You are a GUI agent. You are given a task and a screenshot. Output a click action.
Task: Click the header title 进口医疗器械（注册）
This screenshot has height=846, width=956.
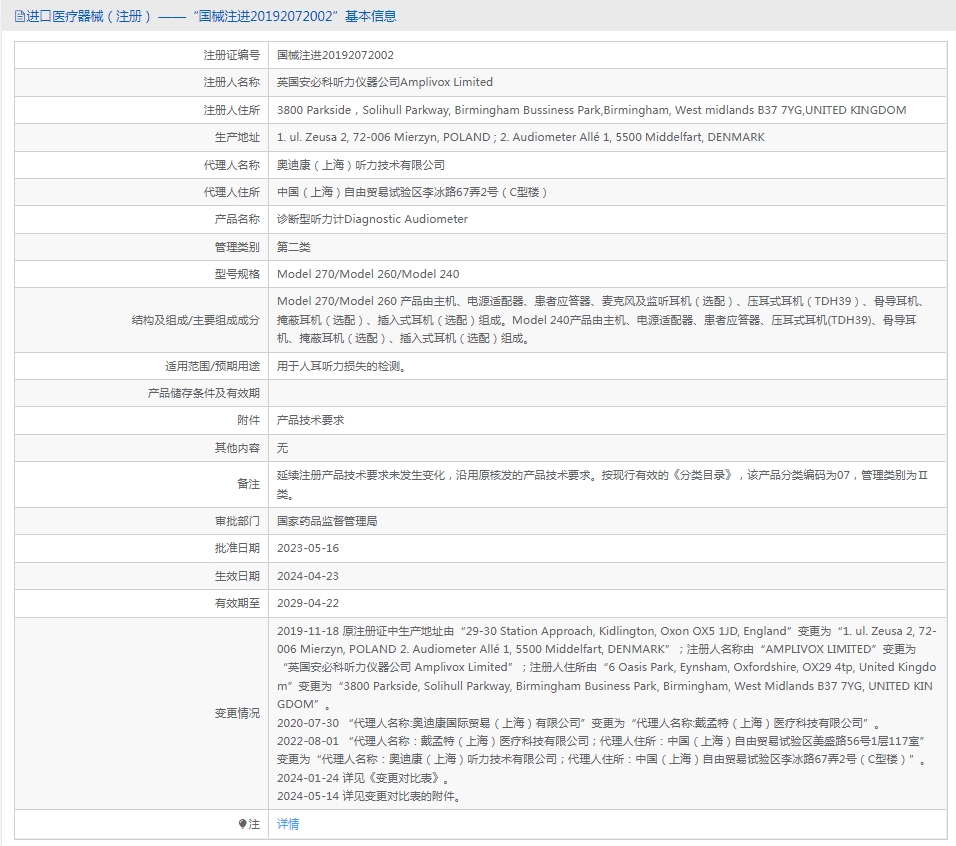89,16
